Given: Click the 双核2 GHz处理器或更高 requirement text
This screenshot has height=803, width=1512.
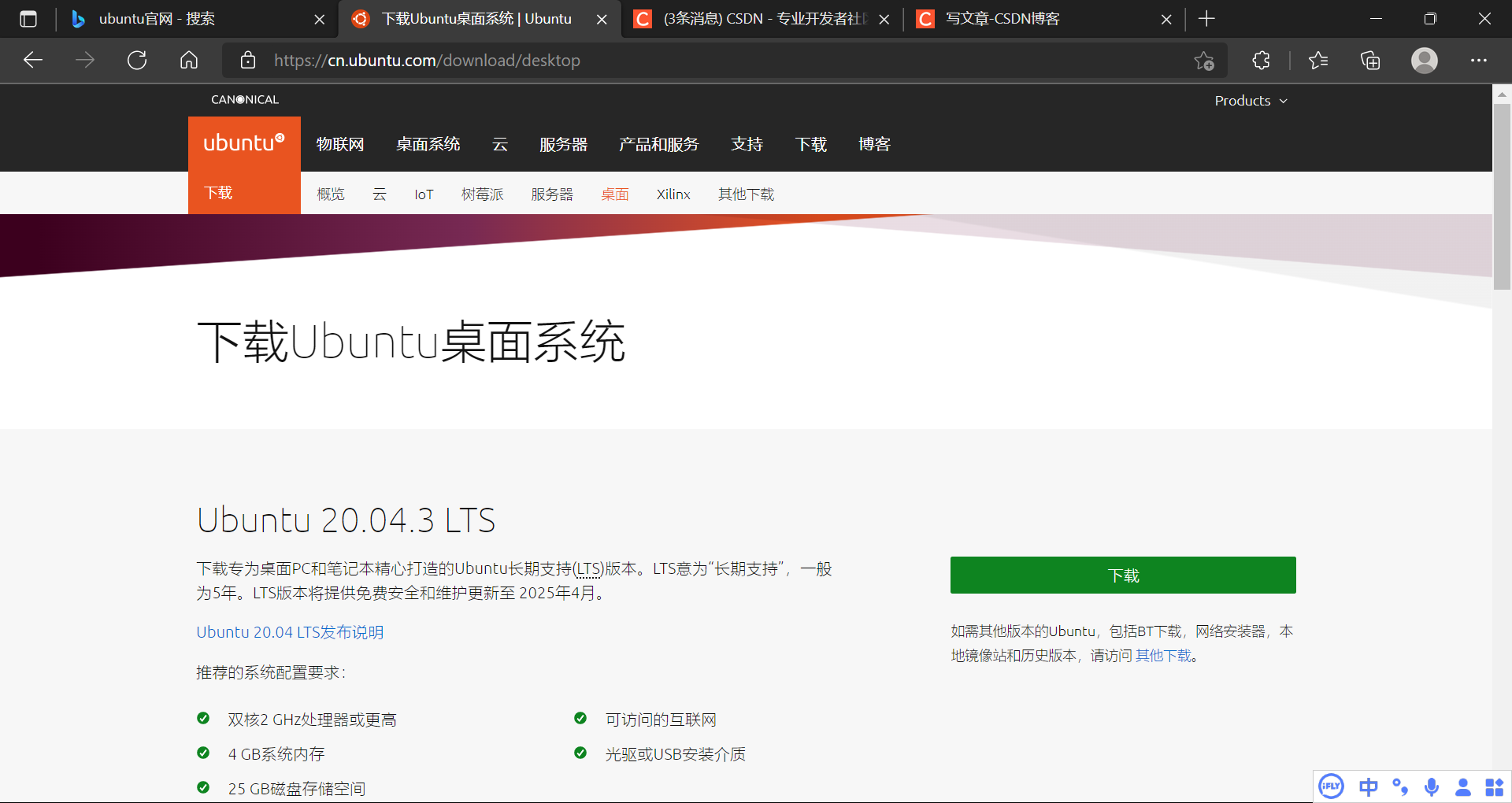Looking at the screenshot, I should click(x=313, y=720).
